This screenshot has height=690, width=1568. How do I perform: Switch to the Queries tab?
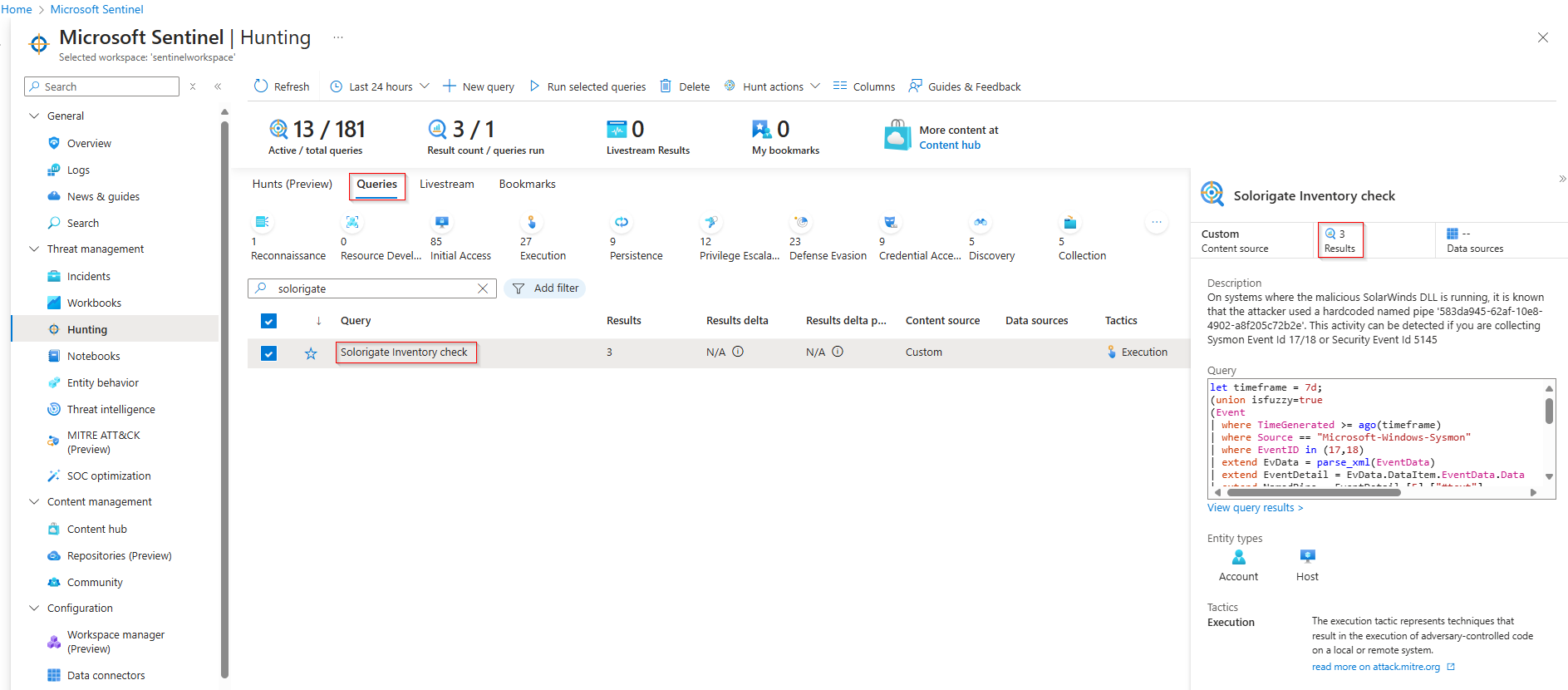coord(377,185)
